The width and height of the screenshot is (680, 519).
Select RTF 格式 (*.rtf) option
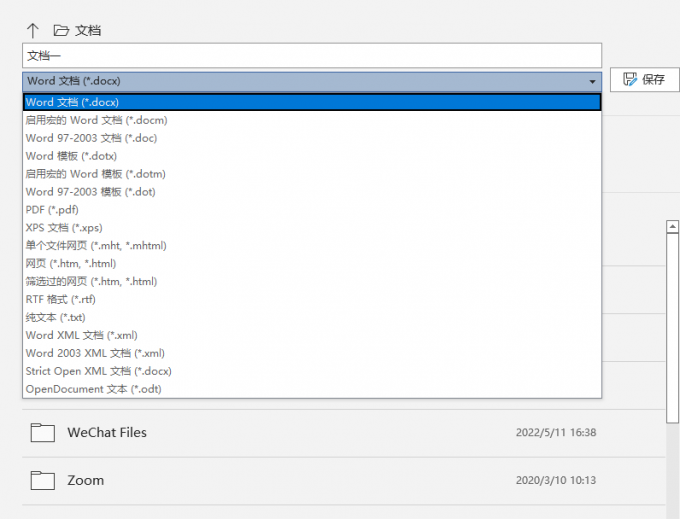click(x=60, y=299)
